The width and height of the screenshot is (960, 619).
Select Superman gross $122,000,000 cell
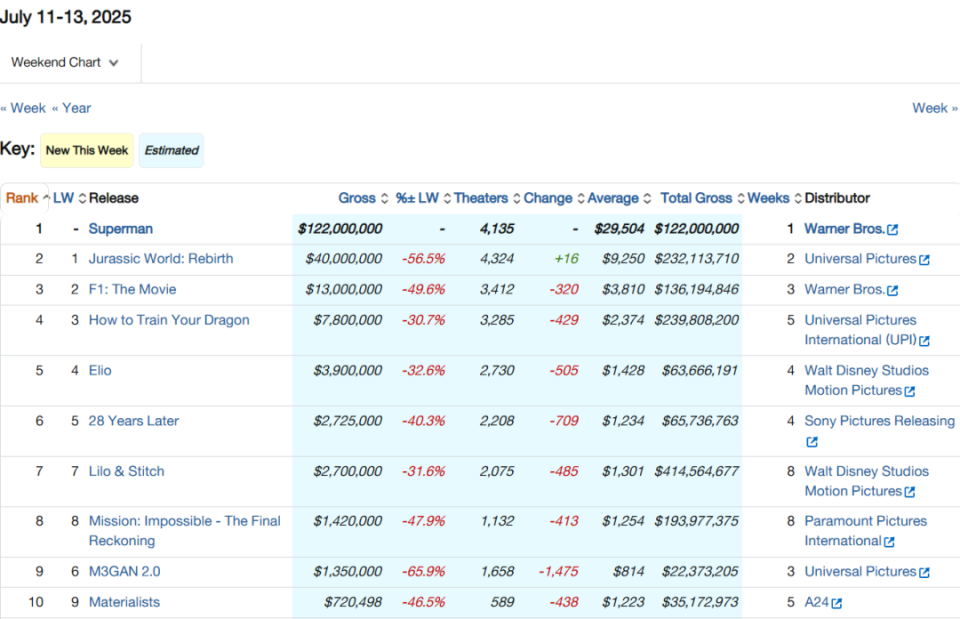[x=340, y=229]
